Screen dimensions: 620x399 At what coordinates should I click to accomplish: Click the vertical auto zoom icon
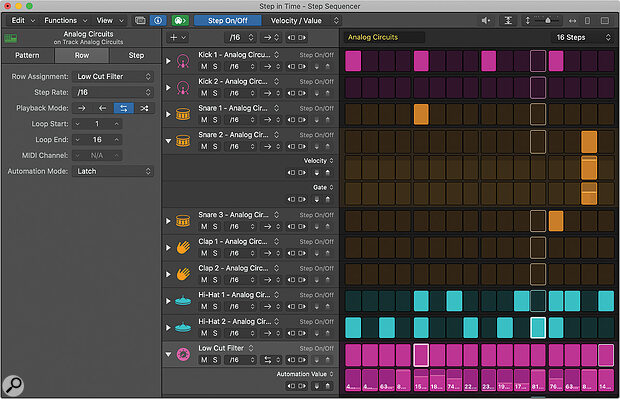(x=508, y=21)
